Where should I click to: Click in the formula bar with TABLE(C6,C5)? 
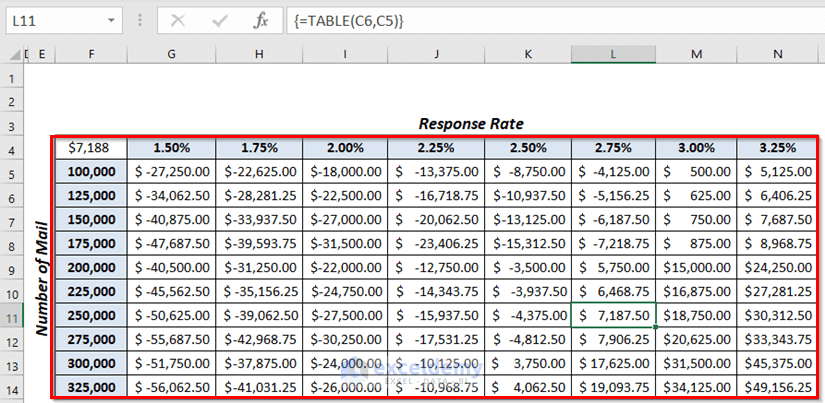click(555, 21)
